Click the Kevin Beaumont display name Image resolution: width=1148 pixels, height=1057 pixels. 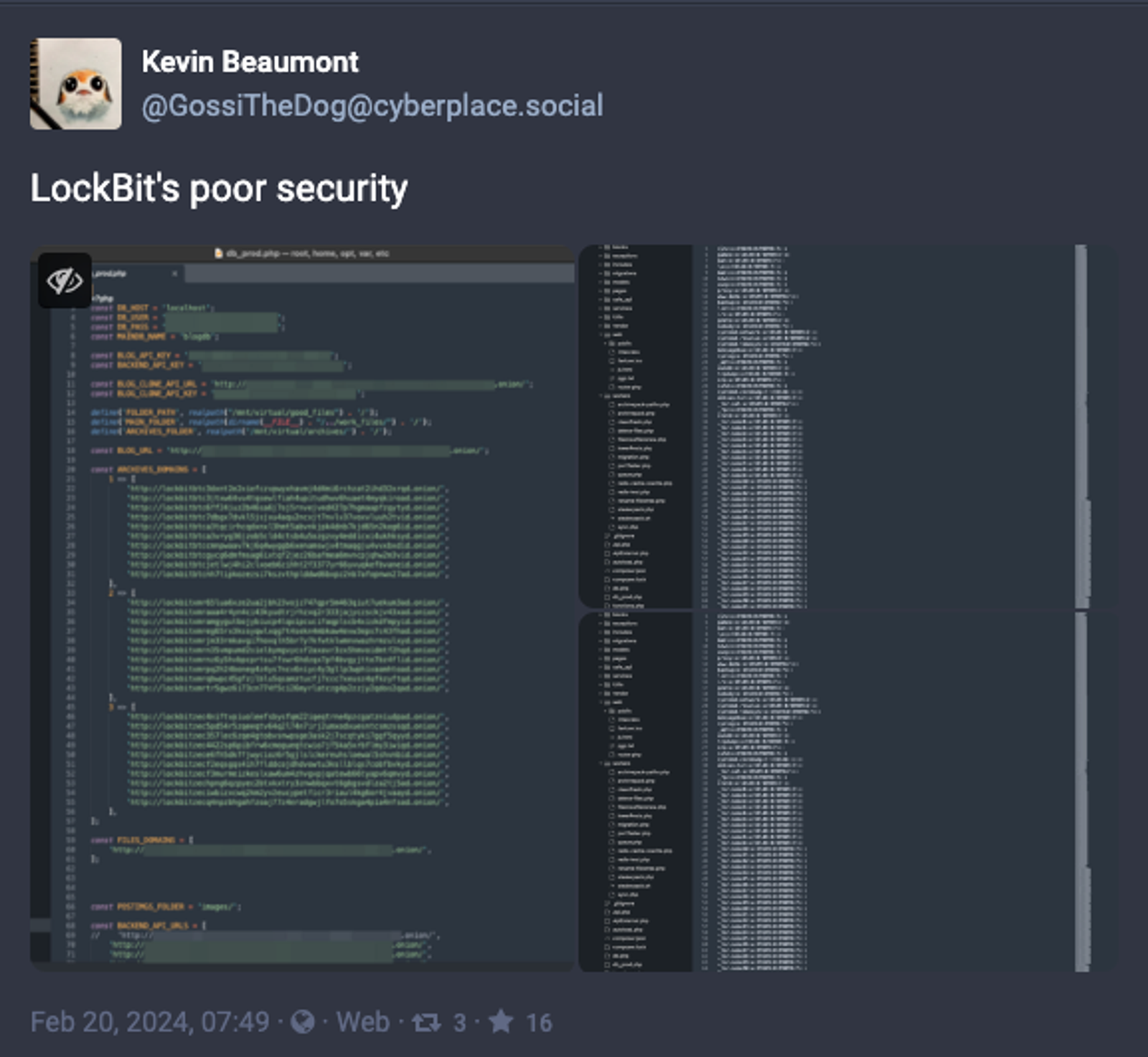tap(250, 62)
